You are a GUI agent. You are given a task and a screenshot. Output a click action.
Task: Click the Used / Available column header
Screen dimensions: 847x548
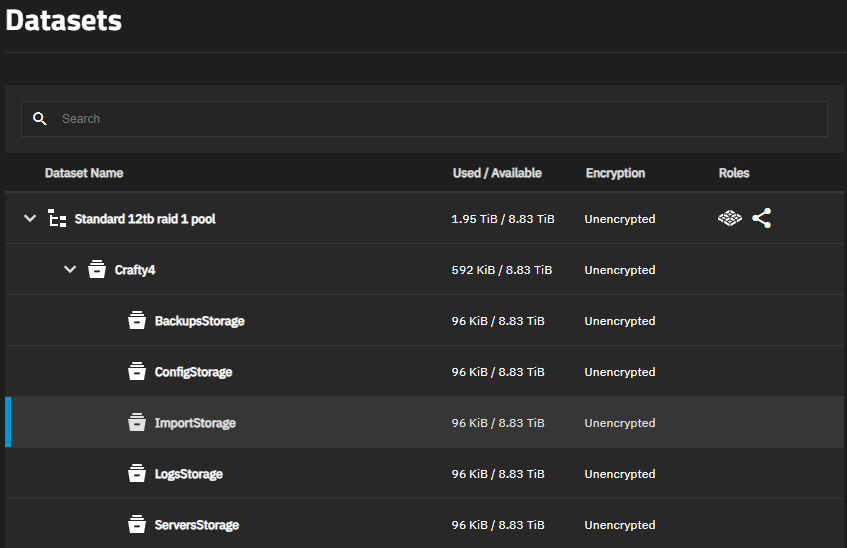pos(497,173)
